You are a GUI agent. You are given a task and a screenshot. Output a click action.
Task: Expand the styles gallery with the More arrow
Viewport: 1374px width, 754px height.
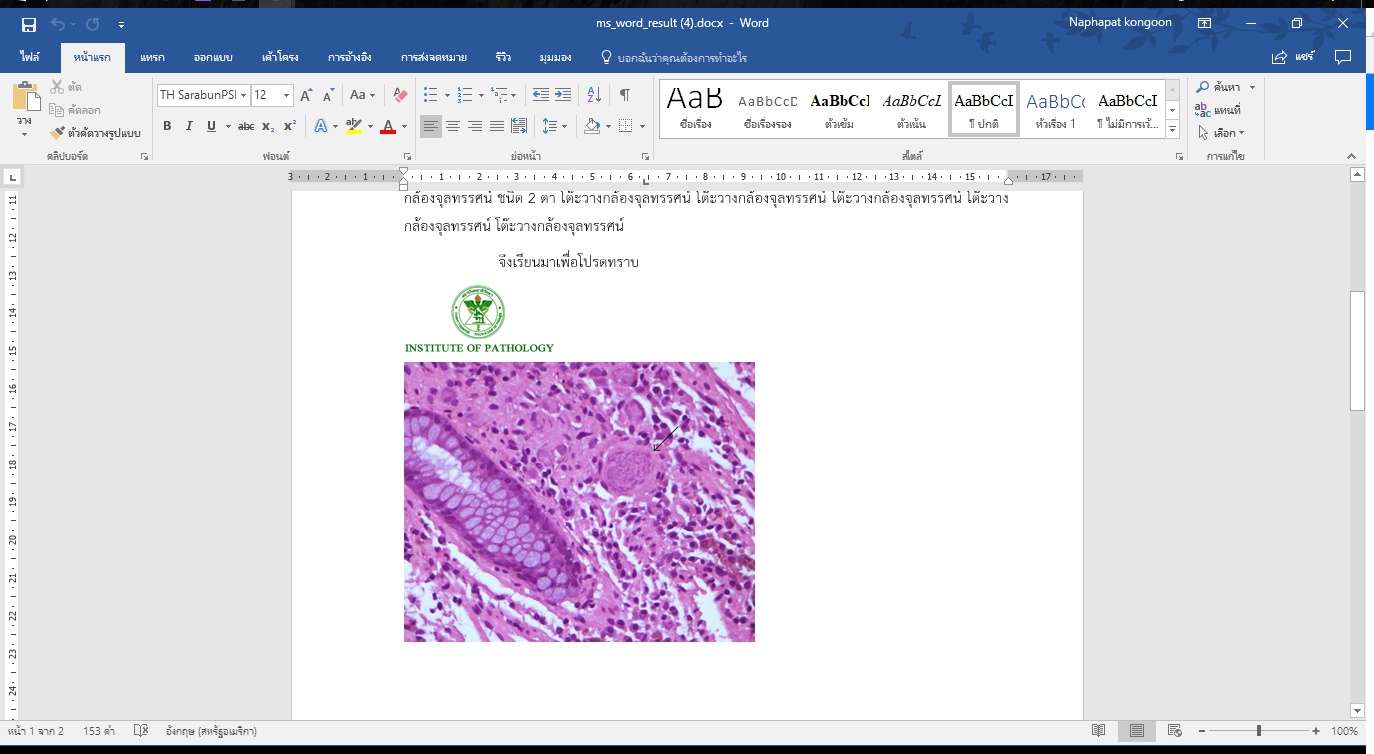pyautogui.click(x=1173, y=130)
